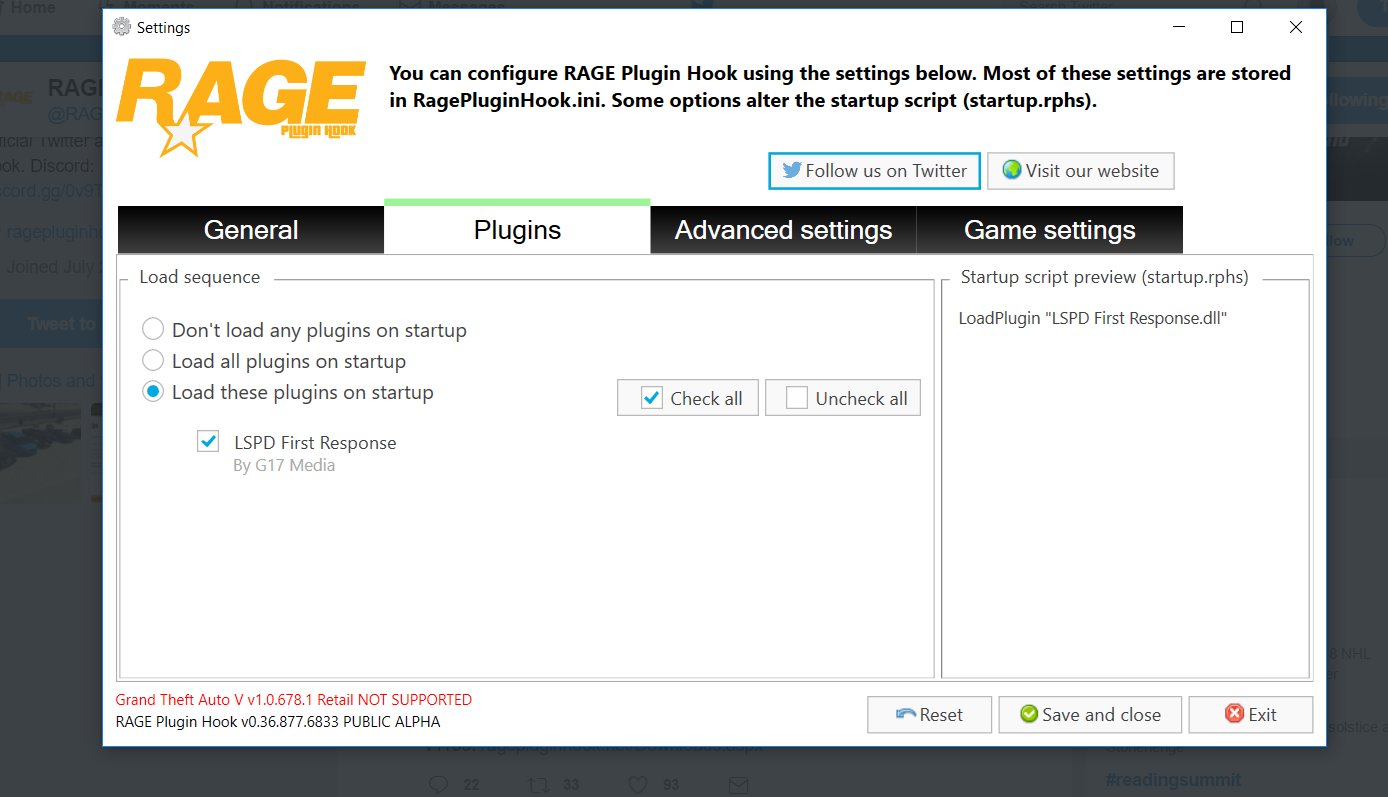Image resolution: width=1388 pixels, height=797 pixels.
Task: Open the Game settings tab
Action: (x=1049, y=230)
